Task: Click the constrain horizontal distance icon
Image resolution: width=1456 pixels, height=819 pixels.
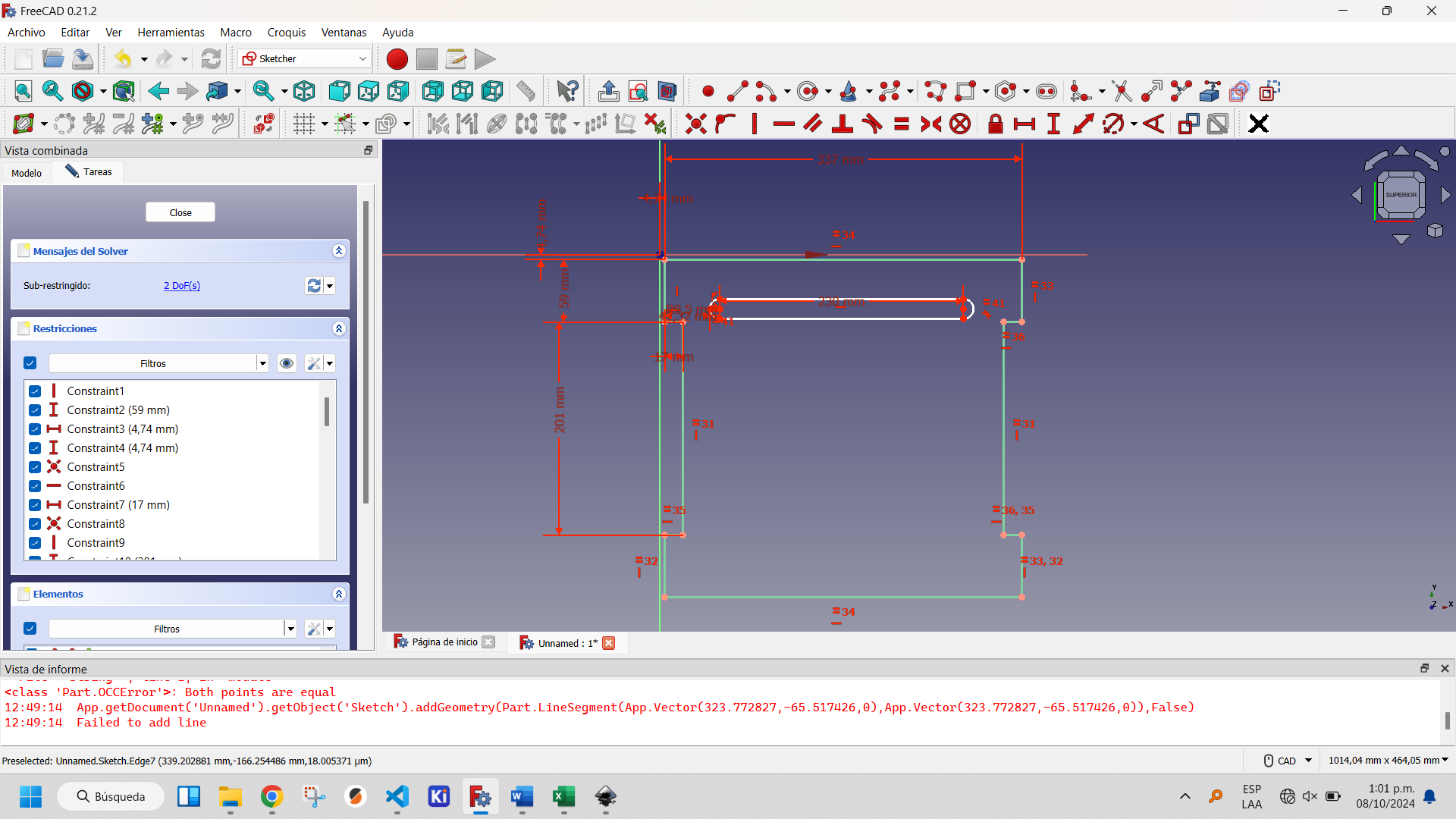Action: click(1024, 124)
